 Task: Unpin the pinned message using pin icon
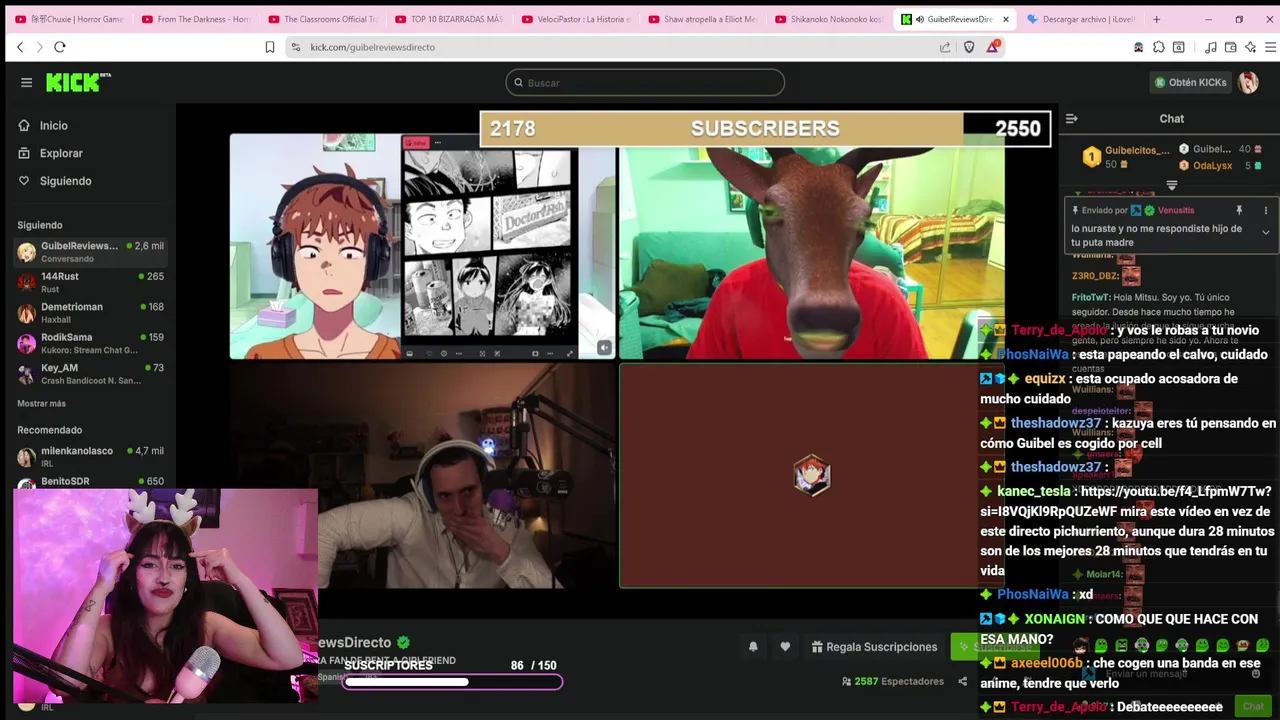tap(1239, 210)
